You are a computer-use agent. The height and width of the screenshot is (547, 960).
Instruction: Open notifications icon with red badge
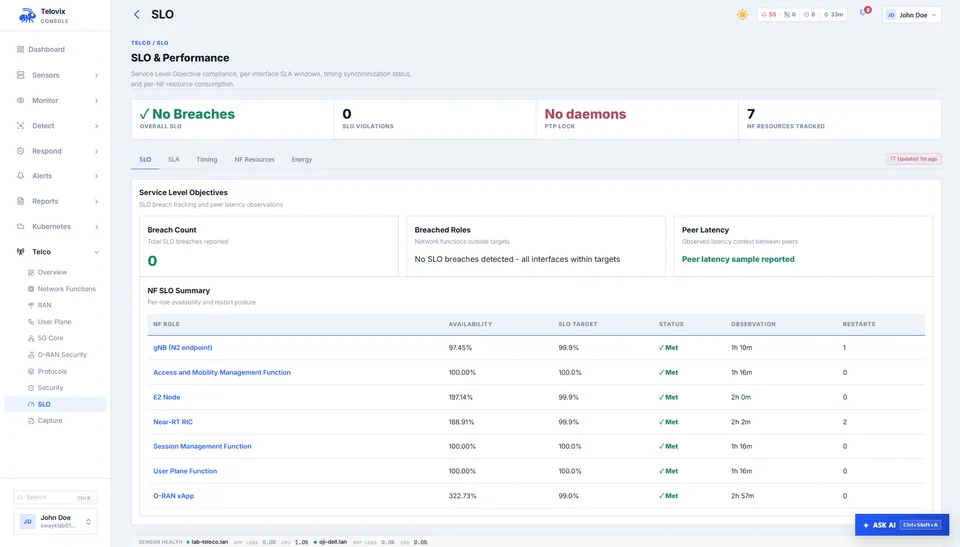pyautogui.click(x=864, y=12)
